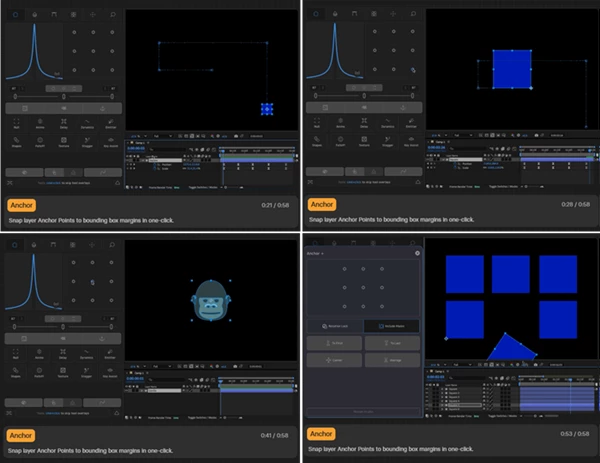600x463 pixels.
Task: Click the orange Anchor badge under the 0:53 frame
Action: tap(321, 434)
